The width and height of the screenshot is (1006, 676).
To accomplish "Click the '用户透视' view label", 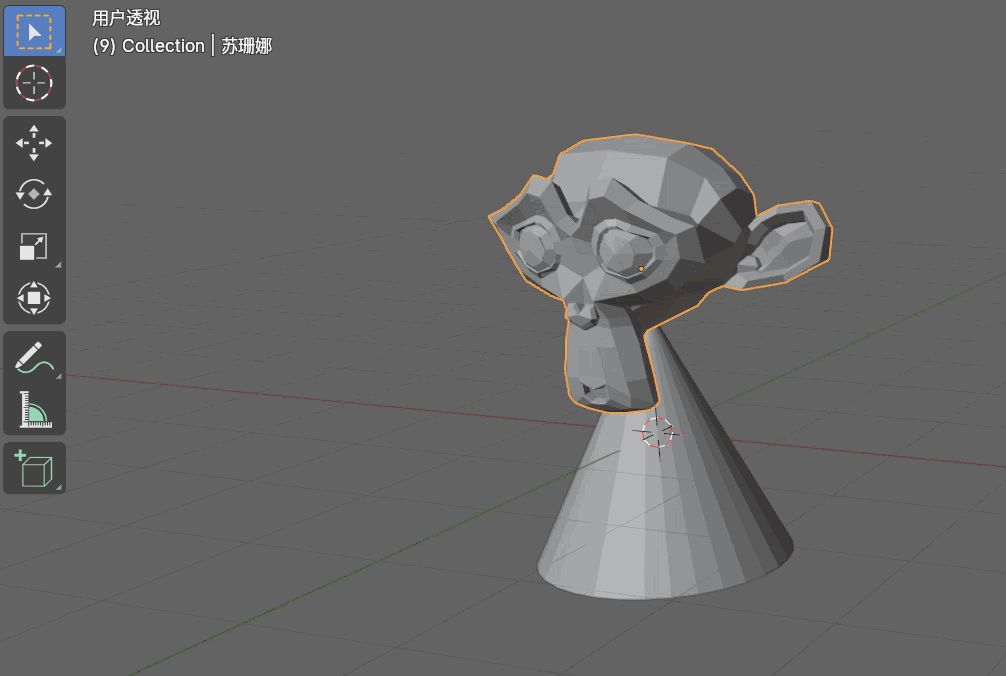I will click(x=126, y=18).
